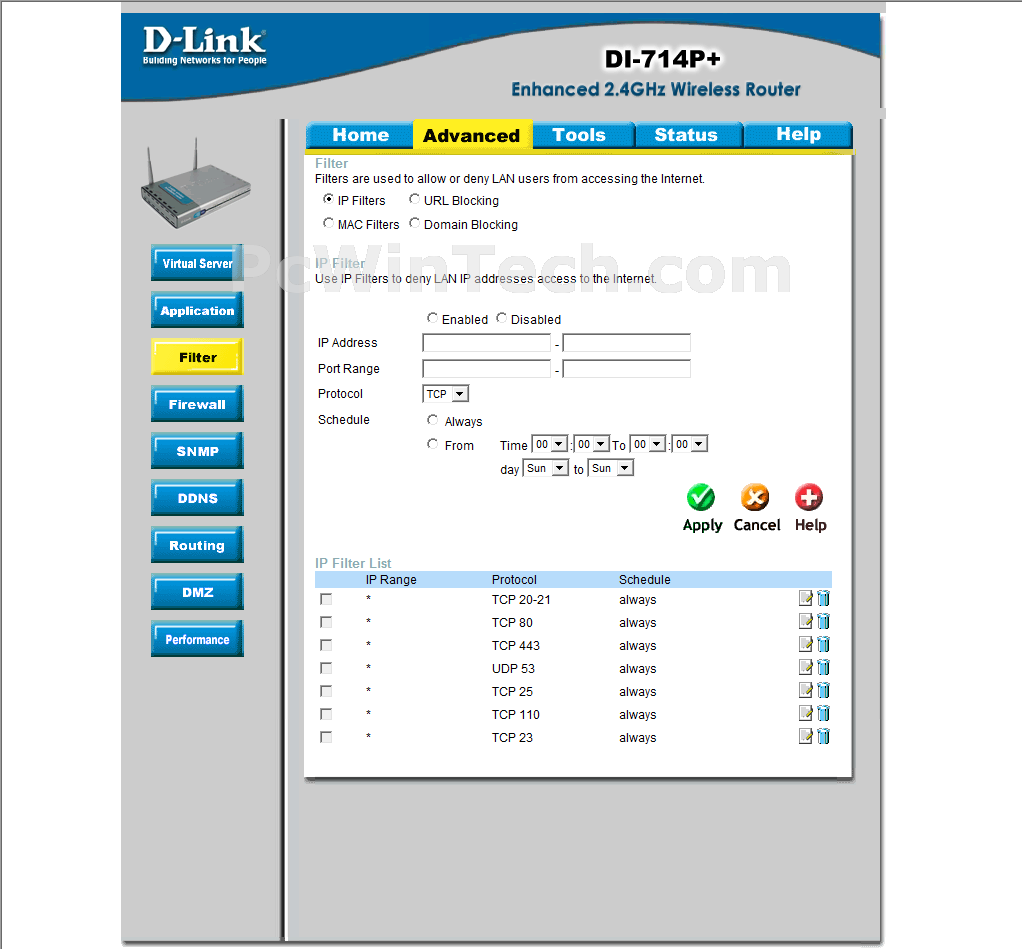Switch to the Advanced tab
Screen dimensions: 1022x949
pyautogui.click(x=472, y=135)
